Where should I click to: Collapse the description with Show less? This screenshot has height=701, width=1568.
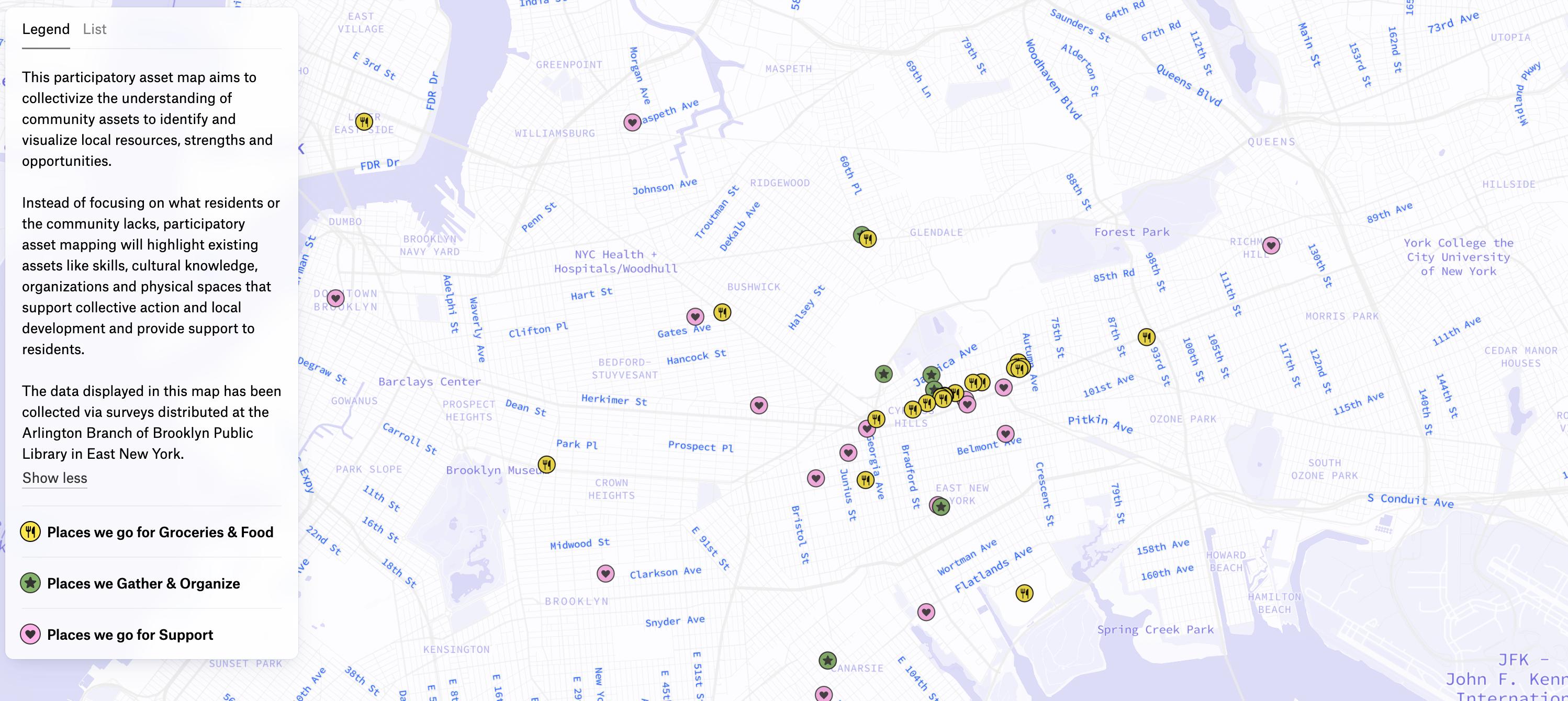point(55,478)
